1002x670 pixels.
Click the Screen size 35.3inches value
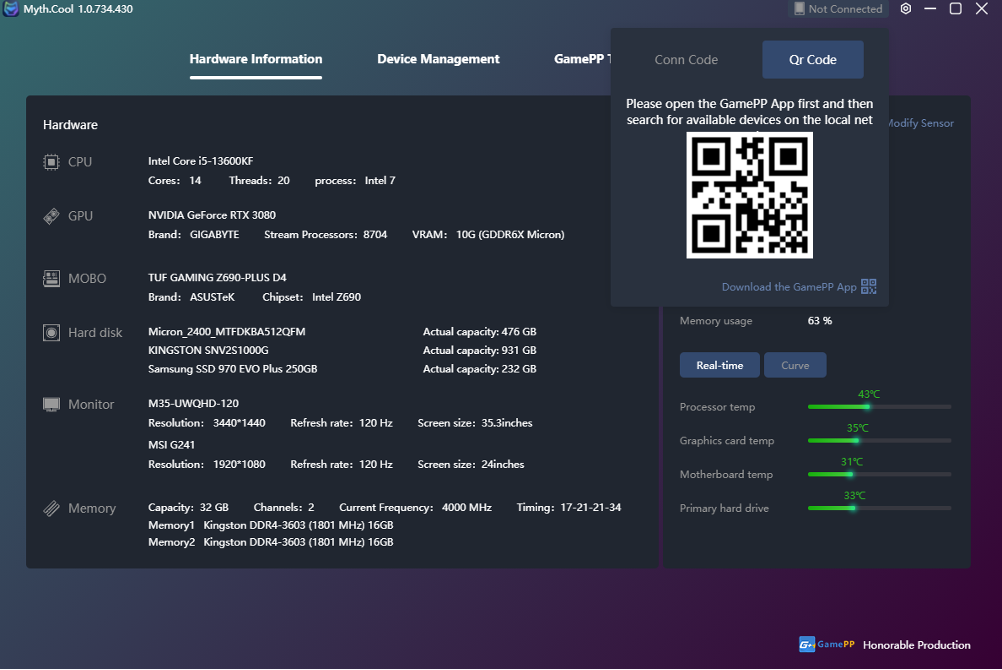[507, 423]
